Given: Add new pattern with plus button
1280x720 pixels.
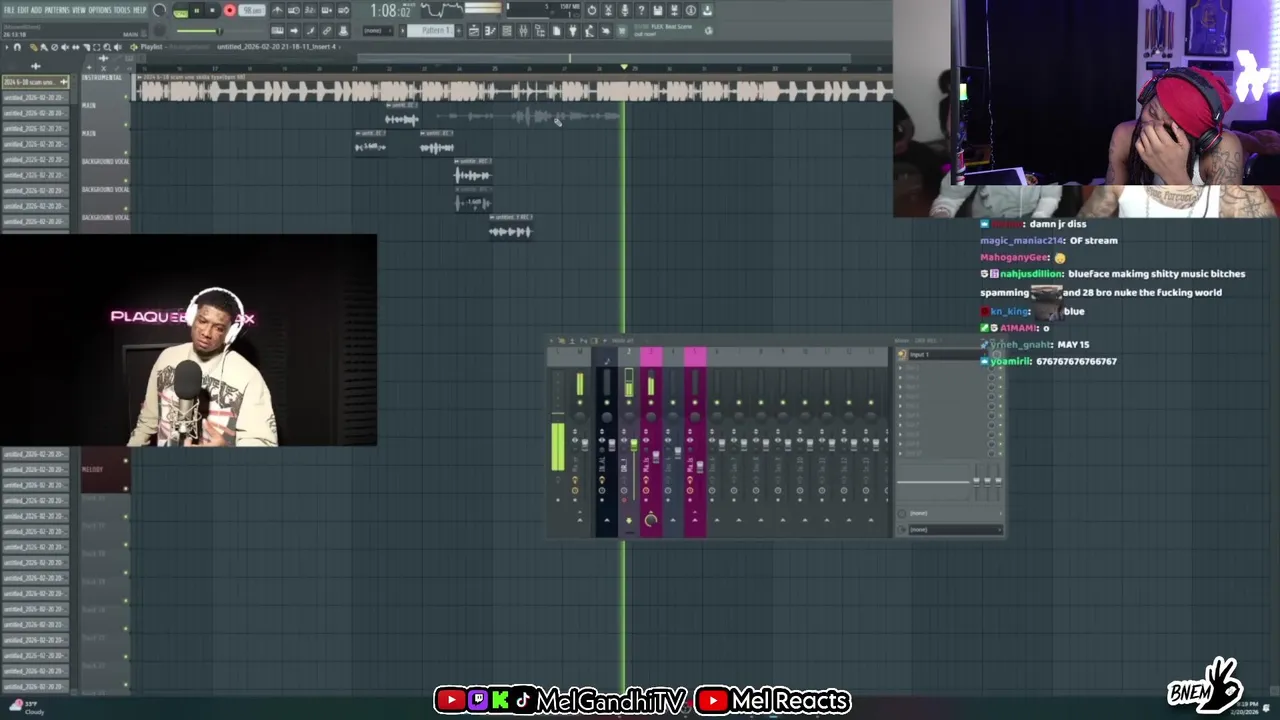Looking at the screenshot, I should click(459, 30).
